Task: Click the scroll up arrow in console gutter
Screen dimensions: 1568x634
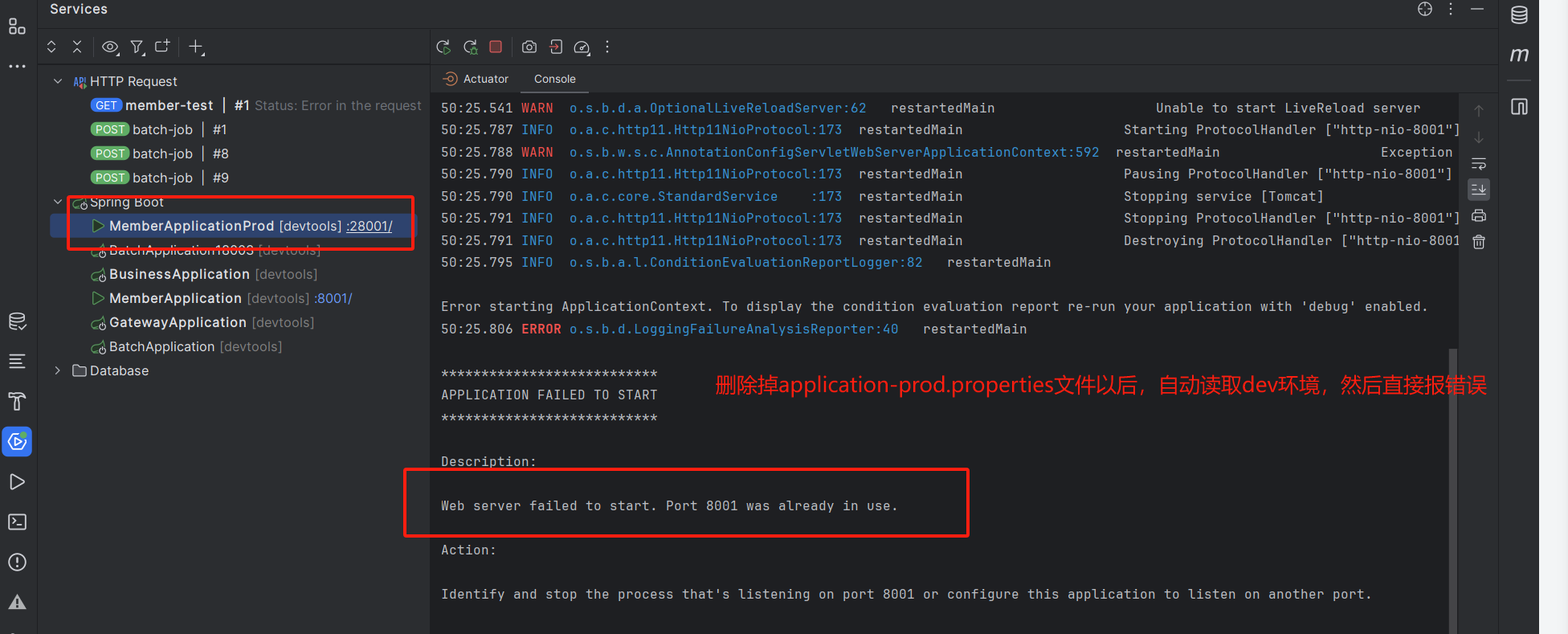Action: pos(1478,111)
